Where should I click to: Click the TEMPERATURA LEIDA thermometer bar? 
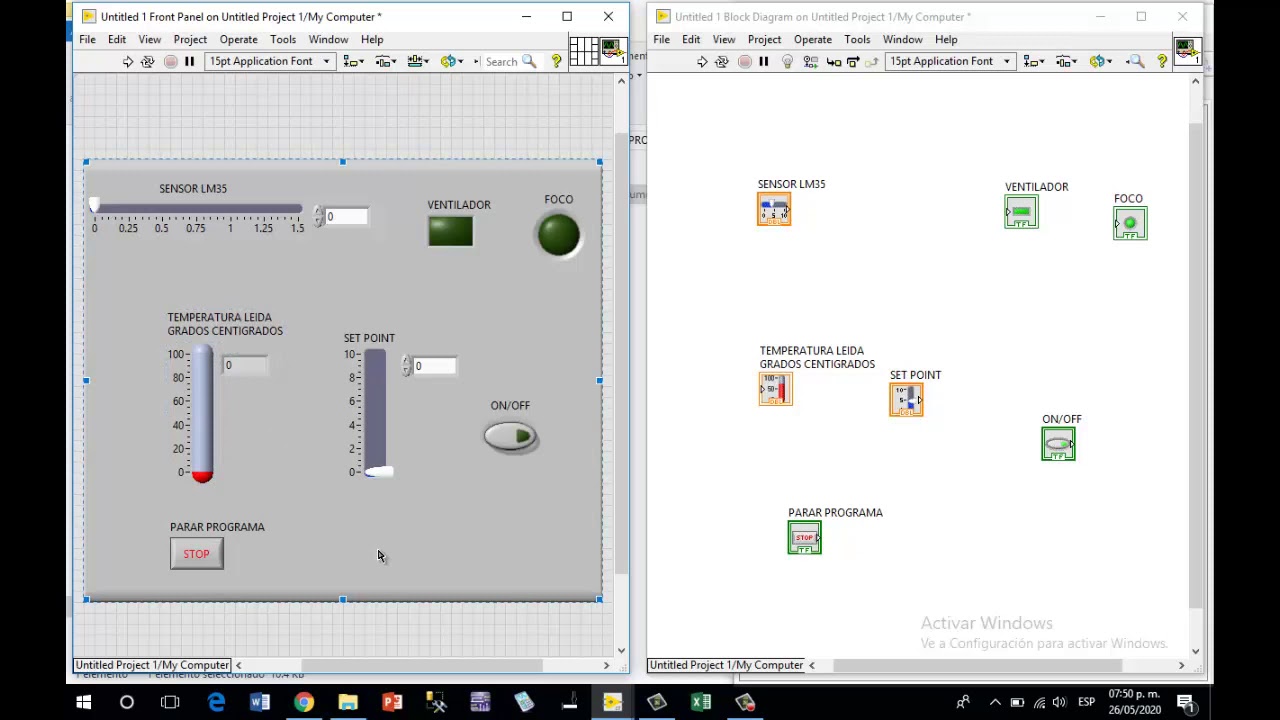click(x=203, y=412)
